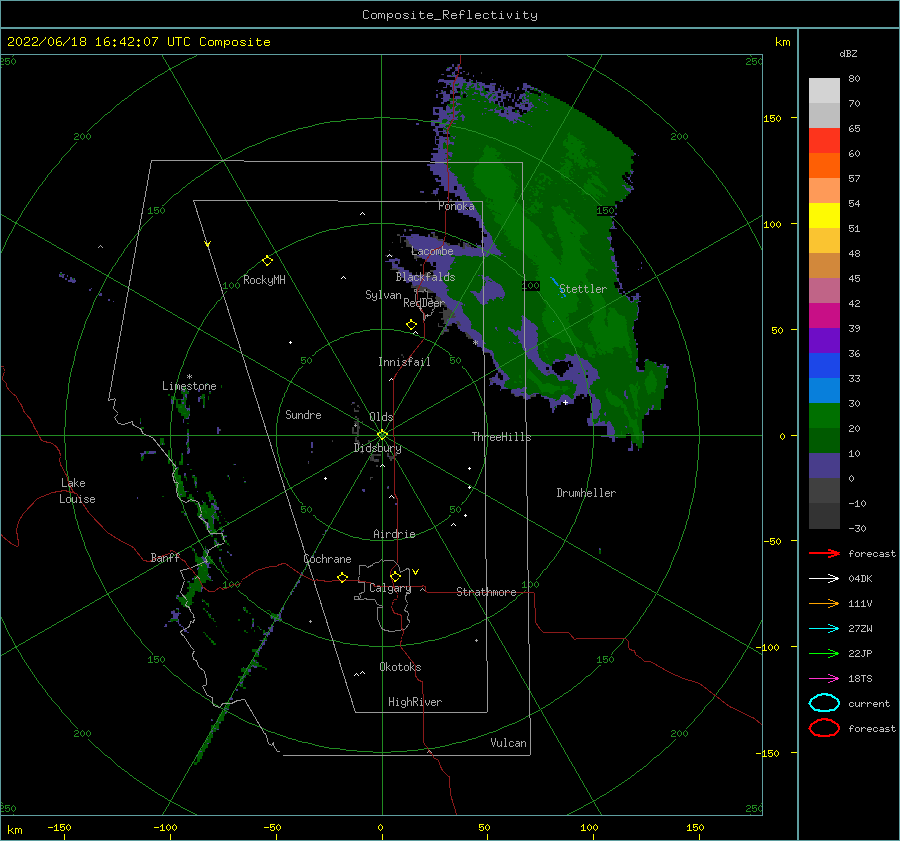Select the cyan 27ZW arrow legend icon

tap(824, 629)
